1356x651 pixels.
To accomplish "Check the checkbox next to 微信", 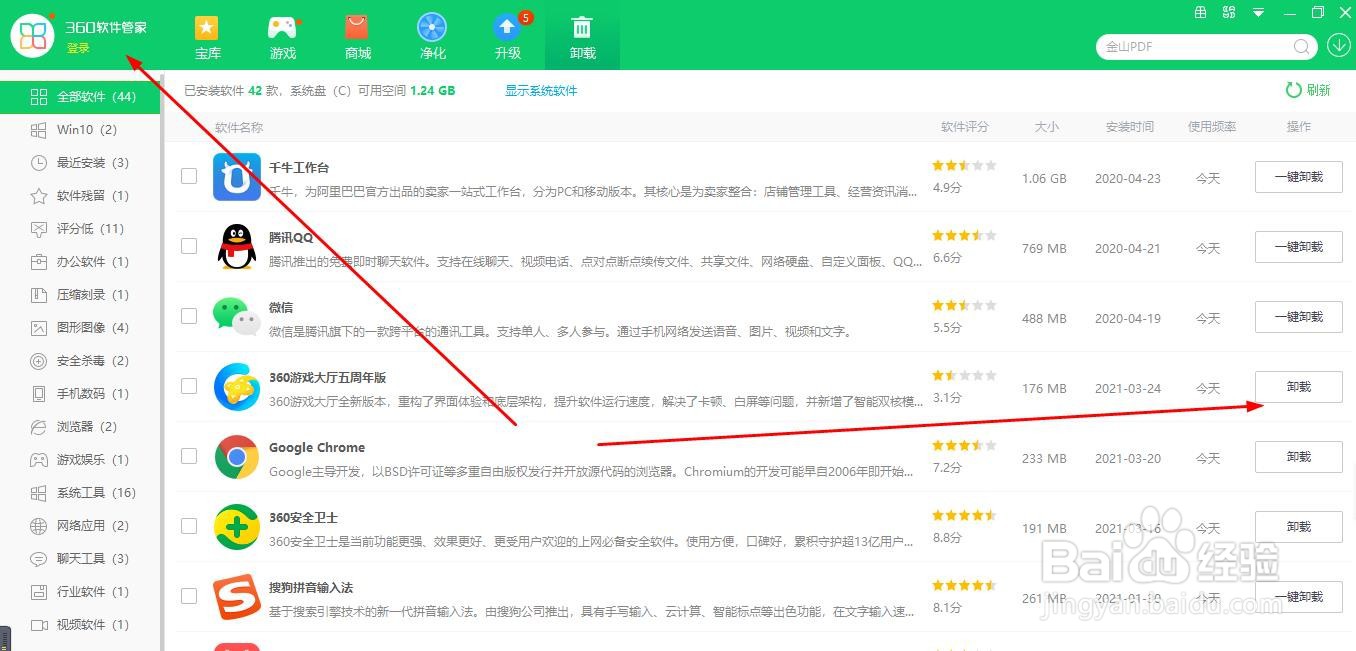I will click(x=188, y=316).
